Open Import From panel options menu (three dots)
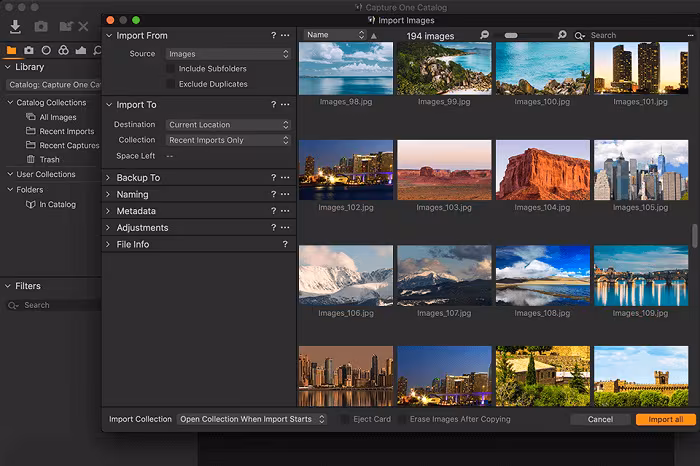Screen dimensions: 700x466 [286, 36]
